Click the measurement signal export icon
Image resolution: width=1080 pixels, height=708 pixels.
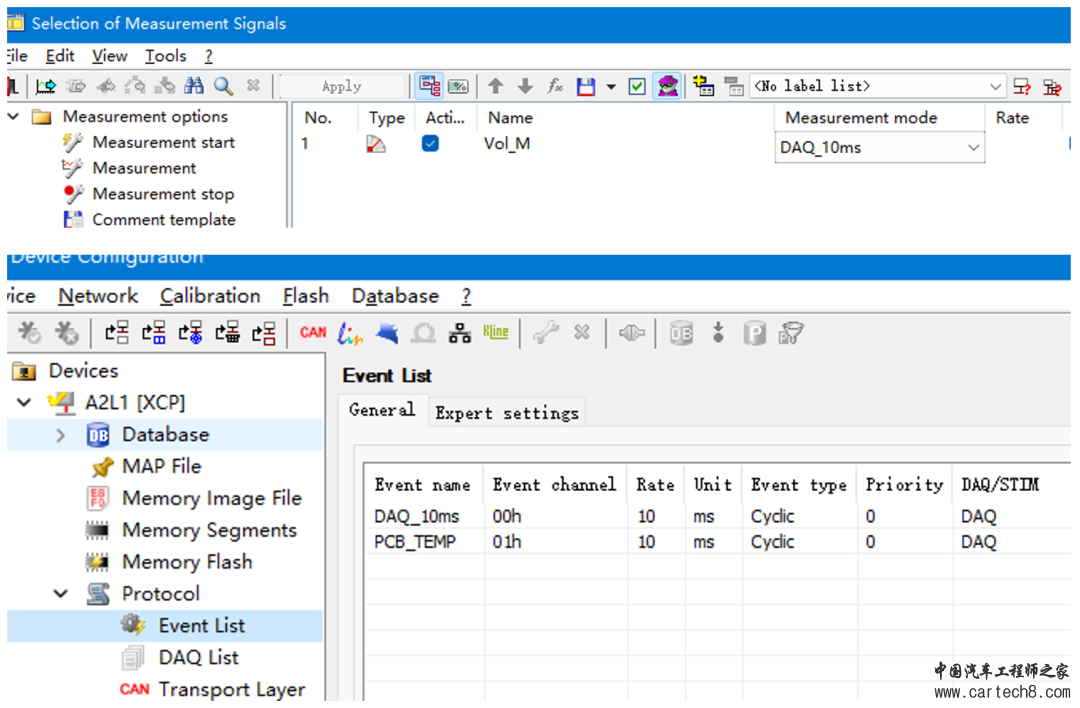pos(46,85)
